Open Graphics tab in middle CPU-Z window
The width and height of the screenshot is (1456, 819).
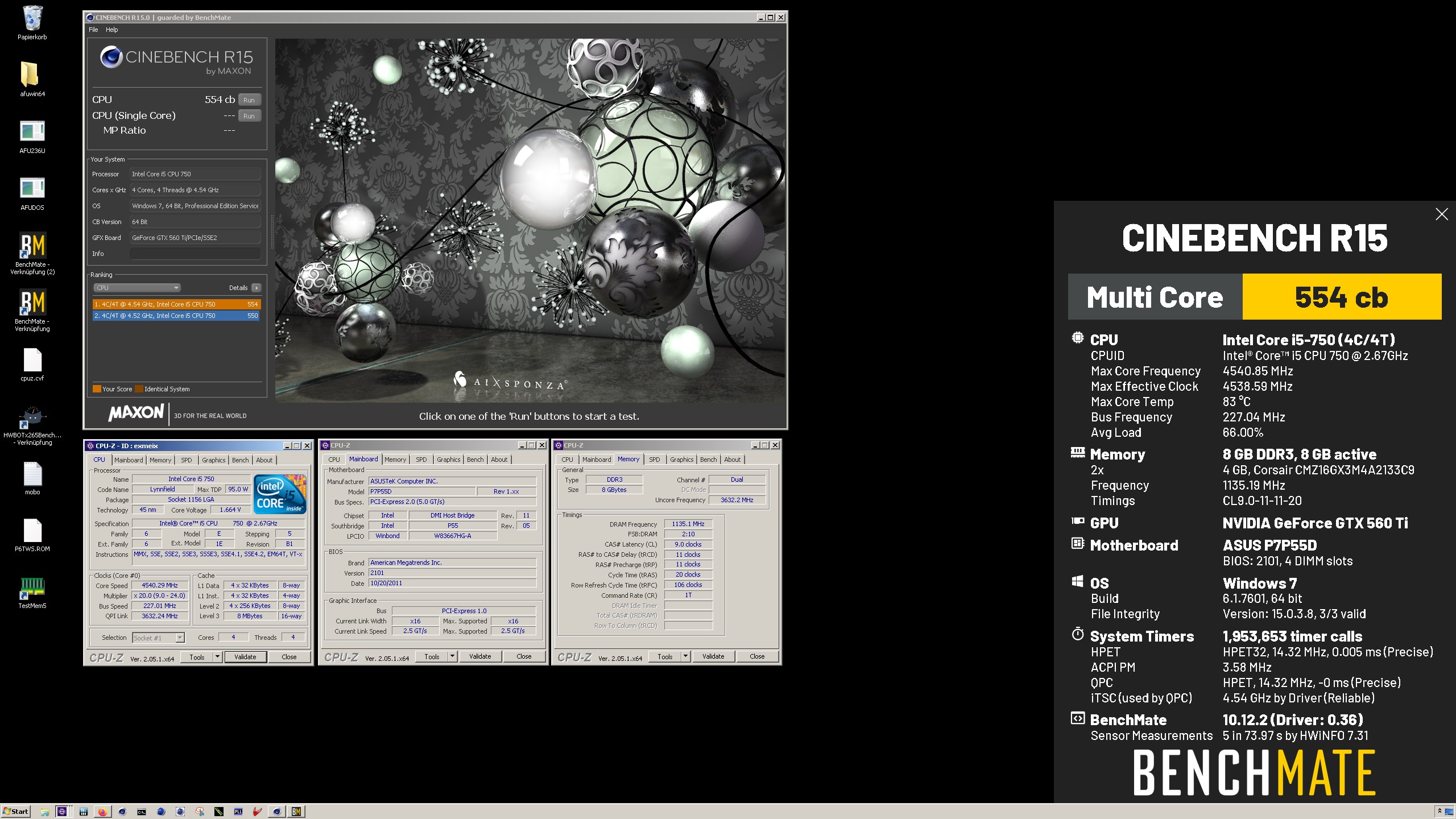(x=449, y=460)
